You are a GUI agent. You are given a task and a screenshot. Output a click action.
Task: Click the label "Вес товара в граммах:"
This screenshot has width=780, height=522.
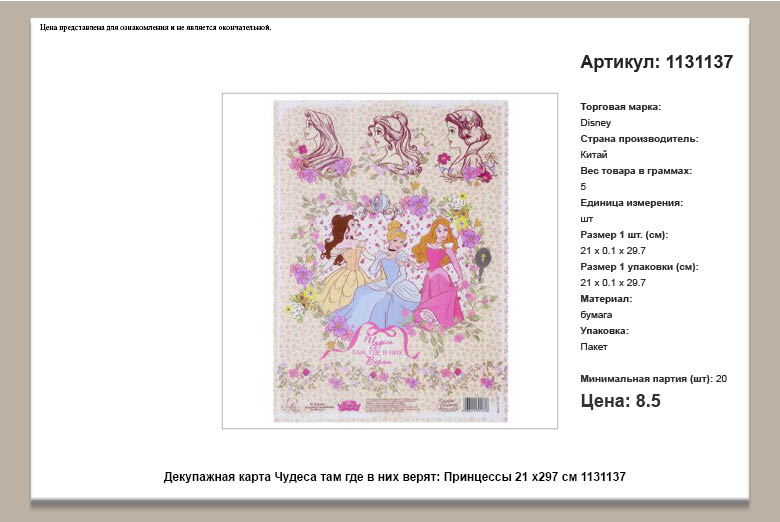point(636,171)
